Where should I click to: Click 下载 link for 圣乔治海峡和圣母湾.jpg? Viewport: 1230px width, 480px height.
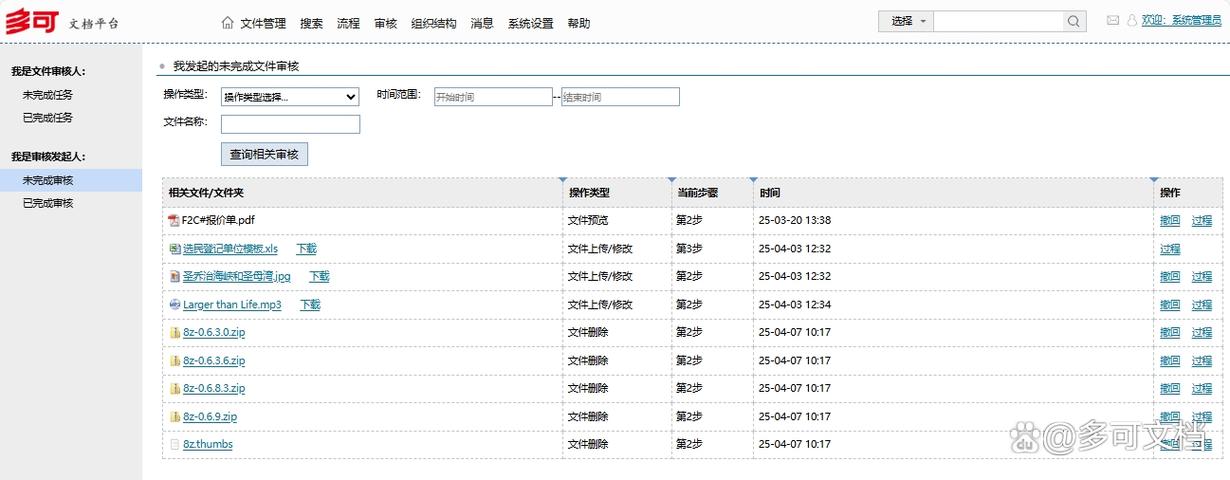coord(319,276)
